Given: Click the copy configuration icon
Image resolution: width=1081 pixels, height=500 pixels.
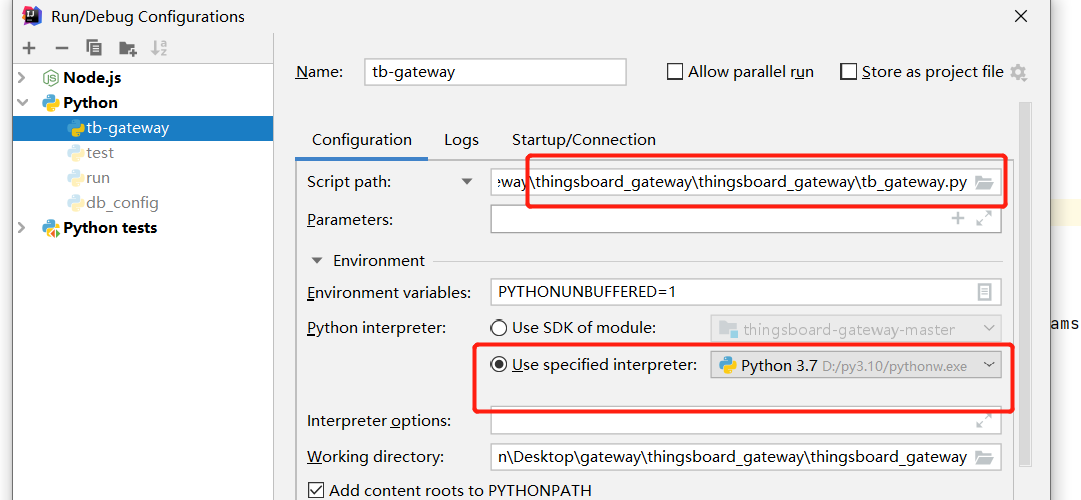Looking at the screenshot, I should pyautogui.click(x=94, y=48).
